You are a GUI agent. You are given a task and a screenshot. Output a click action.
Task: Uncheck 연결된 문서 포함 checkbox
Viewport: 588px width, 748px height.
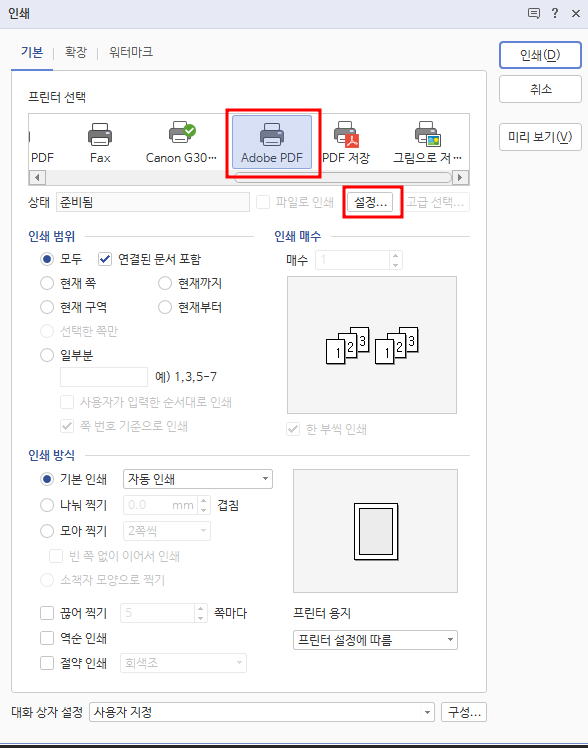coord(105,259)
